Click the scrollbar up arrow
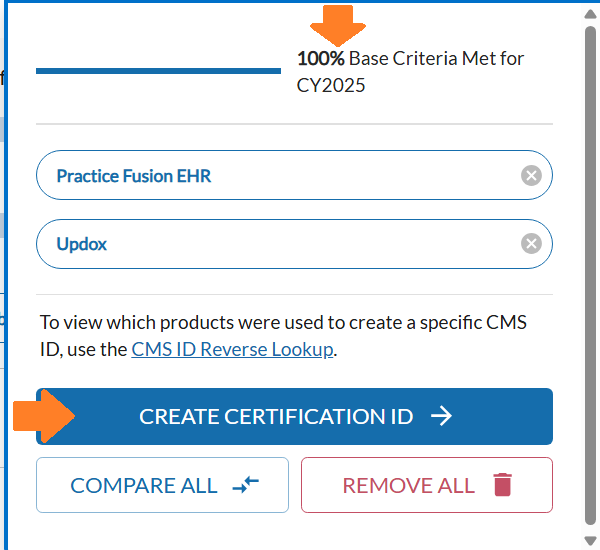The image size is (600, 550). click(590, 15)
